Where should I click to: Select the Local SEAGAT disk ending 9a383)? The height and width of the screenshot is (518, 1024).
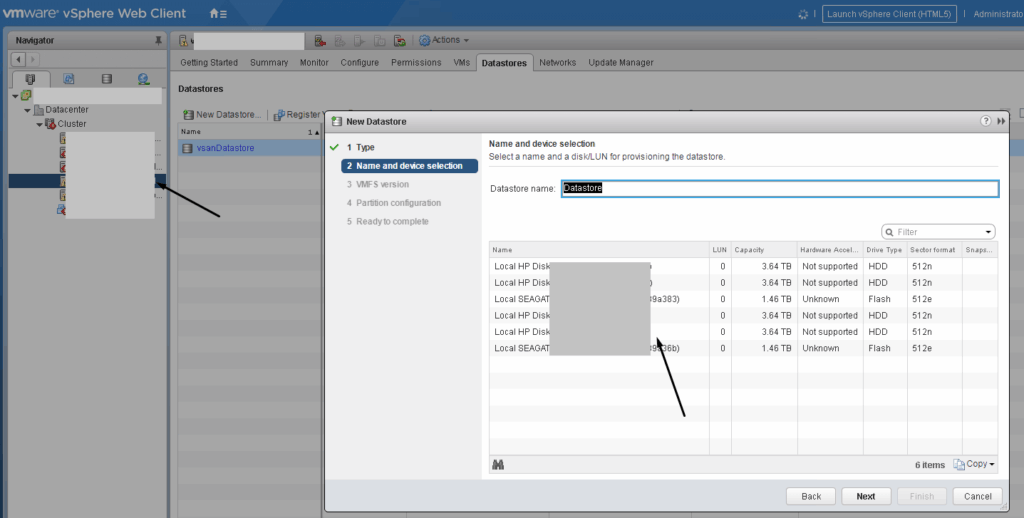tap(743, 299)
